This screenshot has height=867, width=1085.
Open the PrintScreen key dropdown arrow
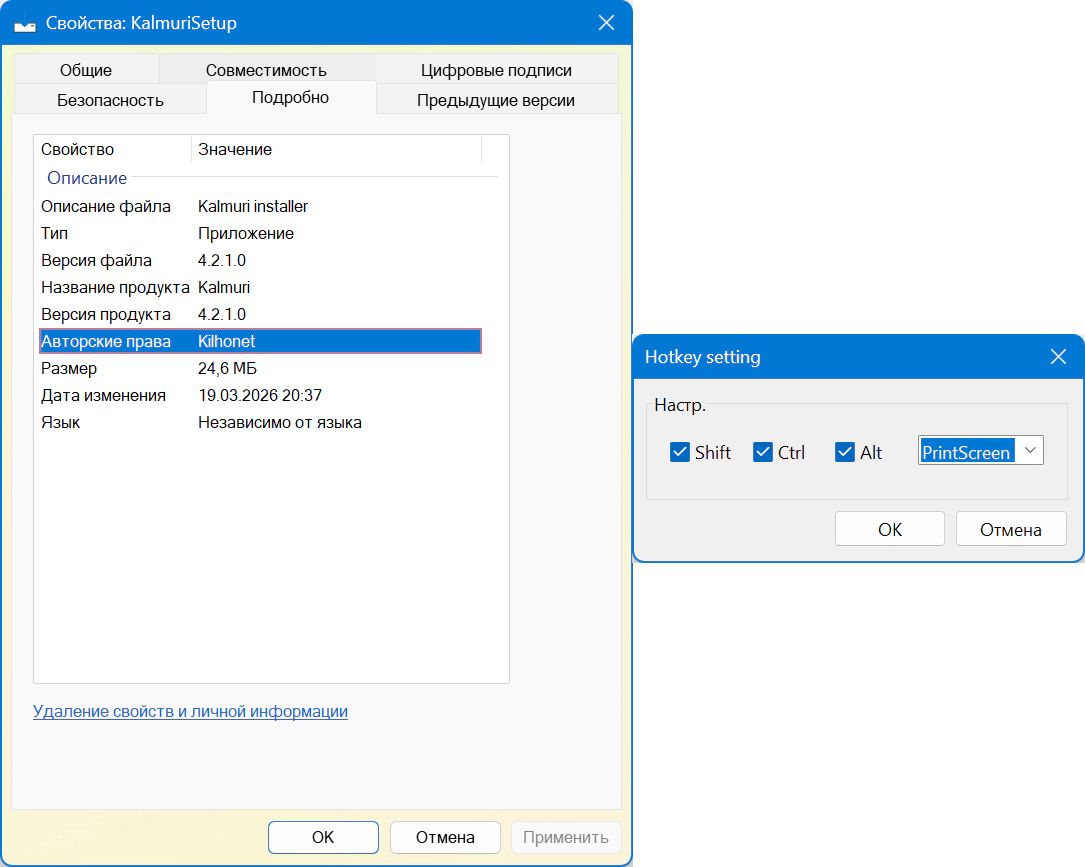[x=1030, y=451]
